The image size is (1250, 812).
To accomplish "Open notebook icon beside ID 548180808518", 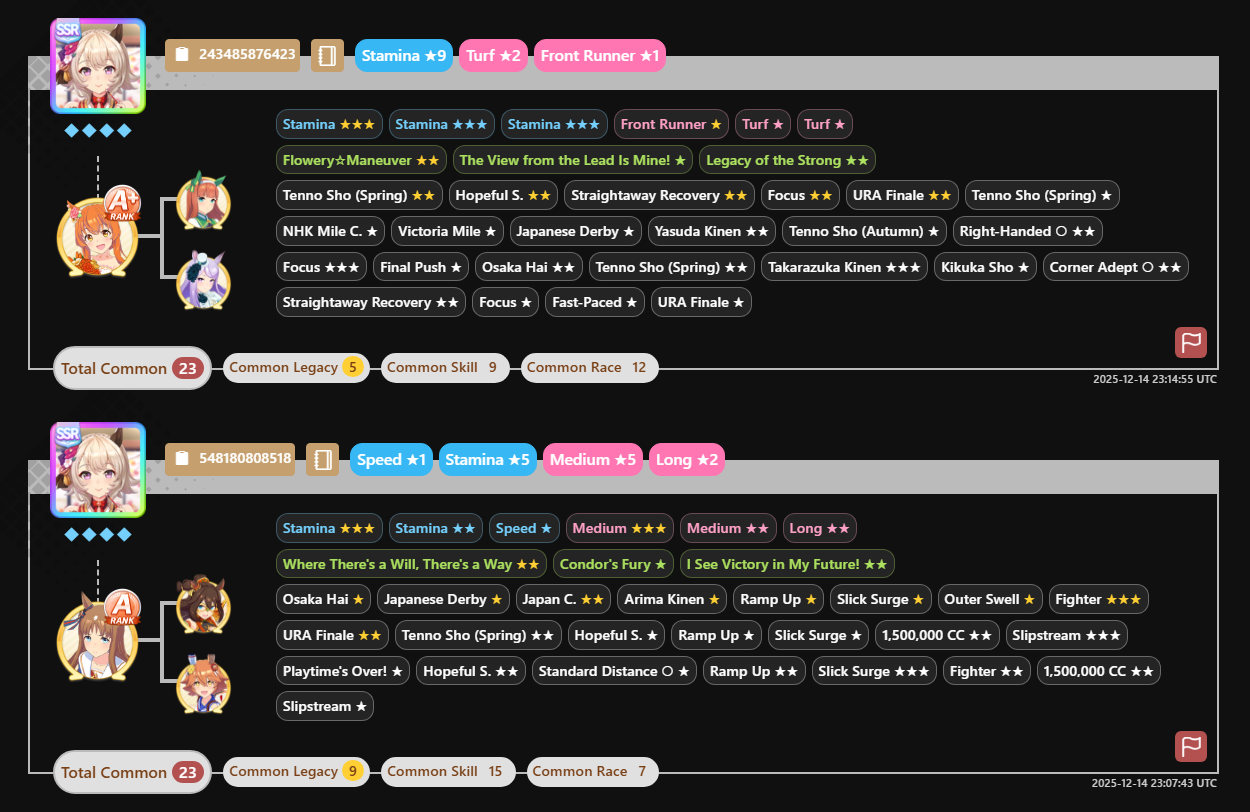I will 322,459.
